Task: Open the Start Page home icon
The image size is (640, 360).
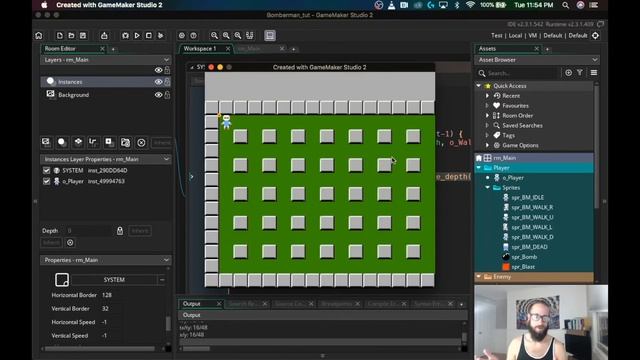Action: click(39, 36)
